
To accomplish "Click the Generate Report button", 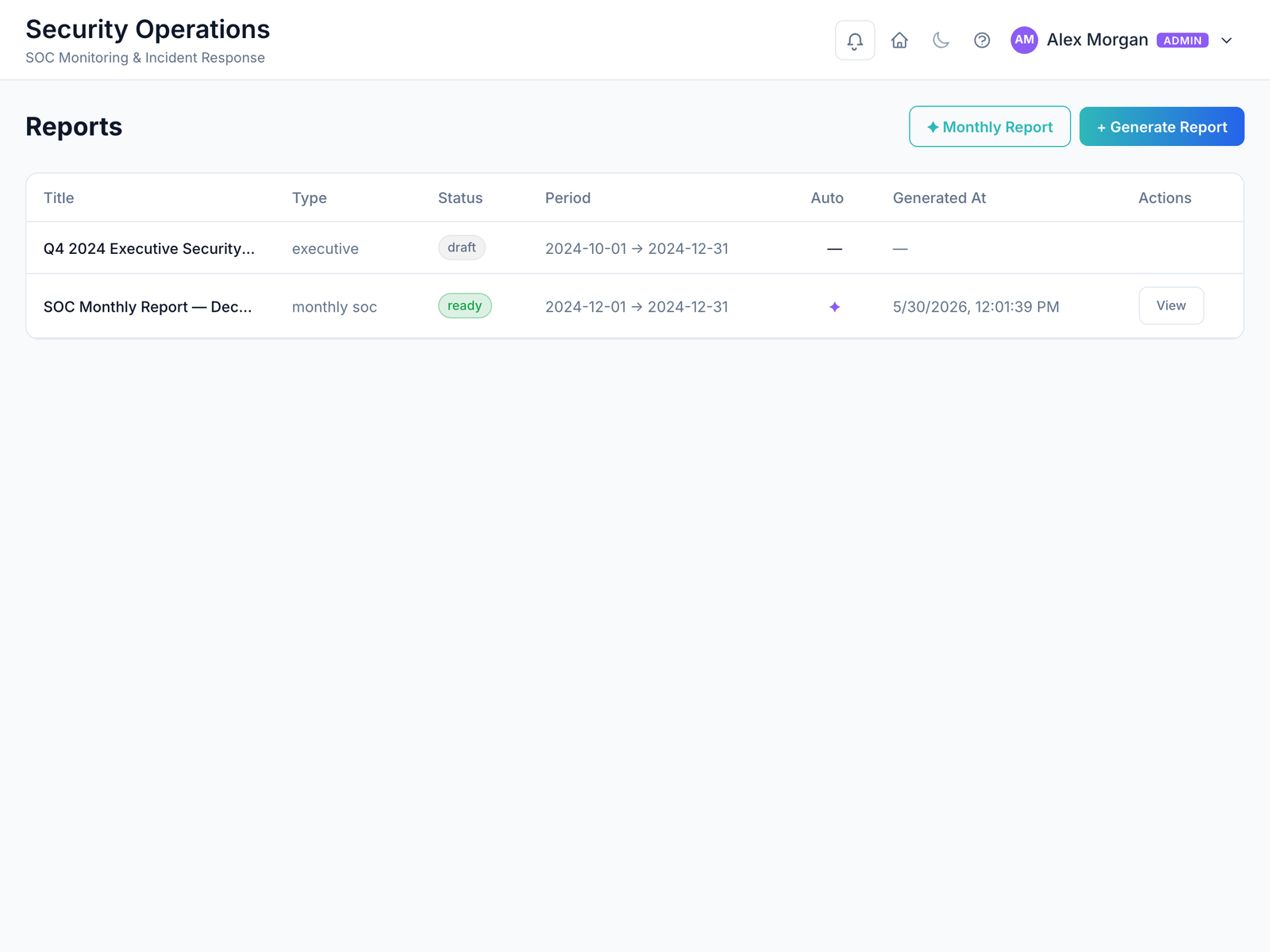I will pyautogui.click(x=1162, y=127).
